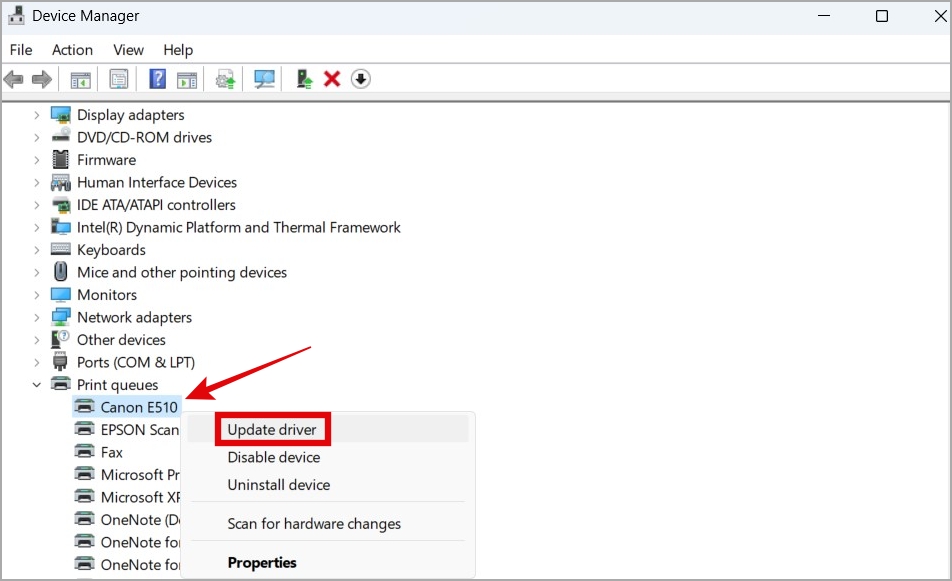952x581 pixels.
Task: Click the Enable device toolbar icon
Action: click(304, 79)
